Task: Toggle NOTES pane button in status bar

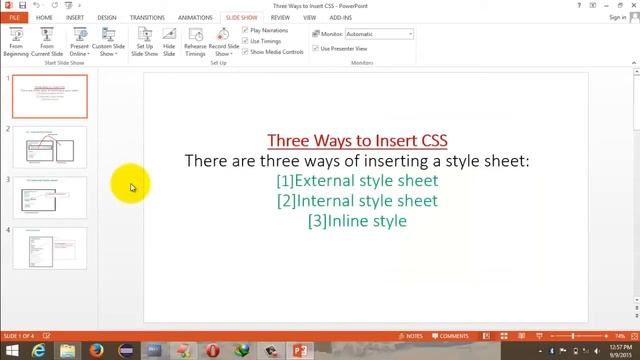Action: coord(411,336)
